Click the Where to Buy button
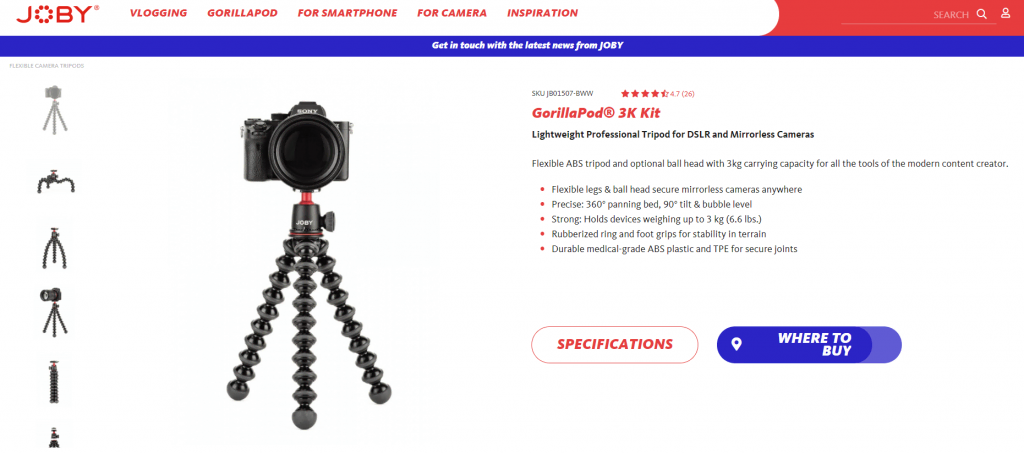Image resolution: width=1024 pixels, height=453 pixels. (x=809, y=344)
